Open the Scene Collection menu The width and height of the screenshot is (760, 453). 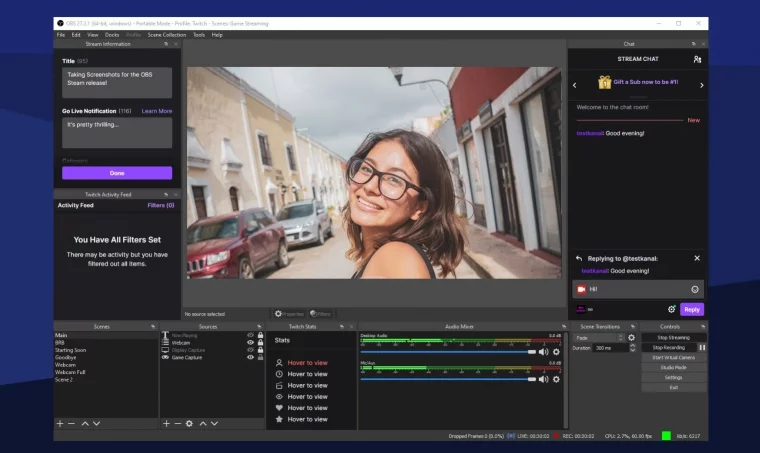point(167,35)
